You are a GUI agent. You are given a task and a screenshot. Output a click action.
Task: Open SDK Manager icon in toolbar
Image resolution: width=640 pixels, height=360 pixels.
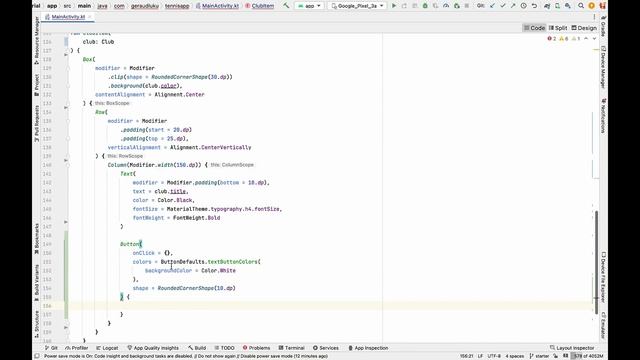[568, 6]
